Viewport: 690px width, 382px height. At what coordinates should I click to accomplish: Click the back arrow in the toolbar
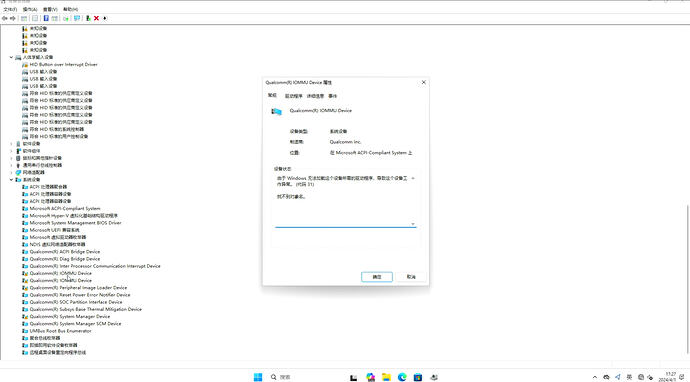pyautogui.click(x=5, y=18)
